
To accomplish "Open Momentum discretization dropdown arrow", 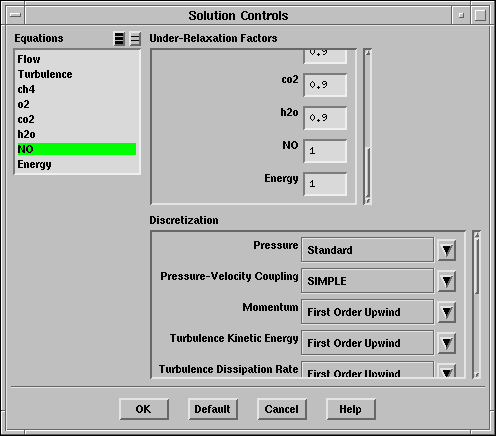I will pos(447,312).
